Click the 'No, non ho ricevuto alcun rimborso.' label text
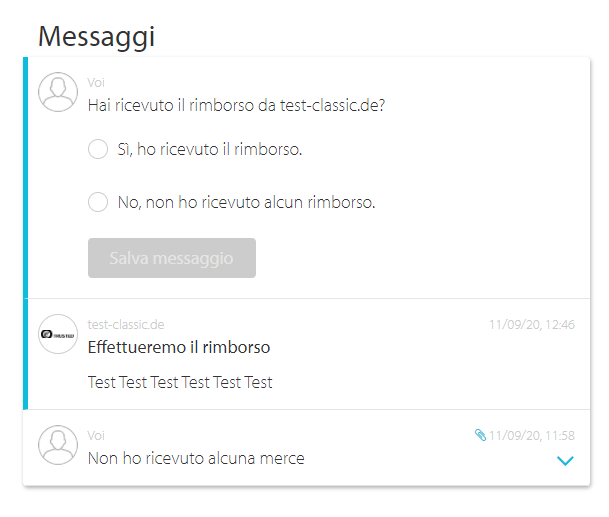Image resolution: width=609 pixels, height=517 pixels. click(x=247, y=202)
